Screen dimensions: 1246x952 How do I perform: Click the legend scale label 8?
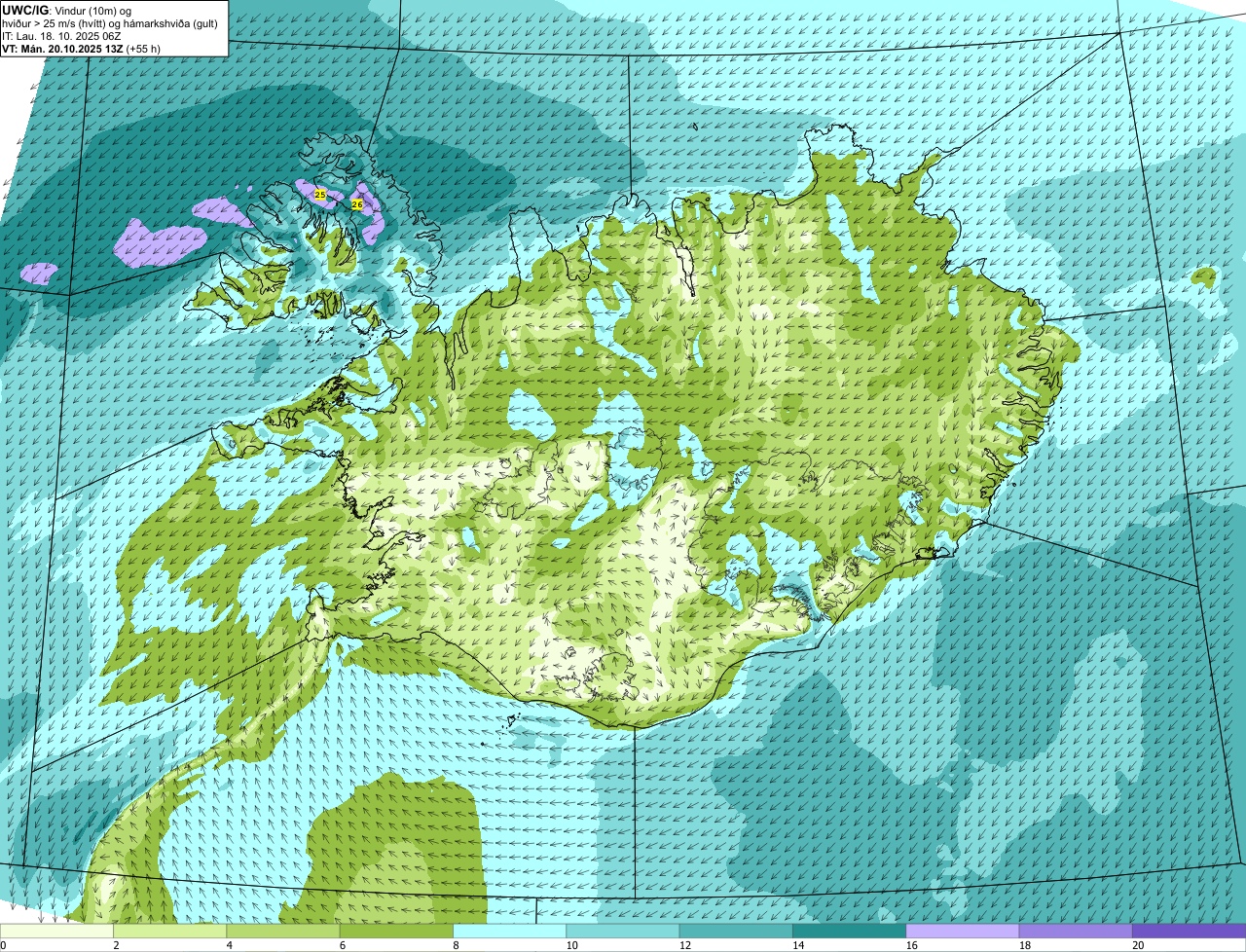click(455, 945)
